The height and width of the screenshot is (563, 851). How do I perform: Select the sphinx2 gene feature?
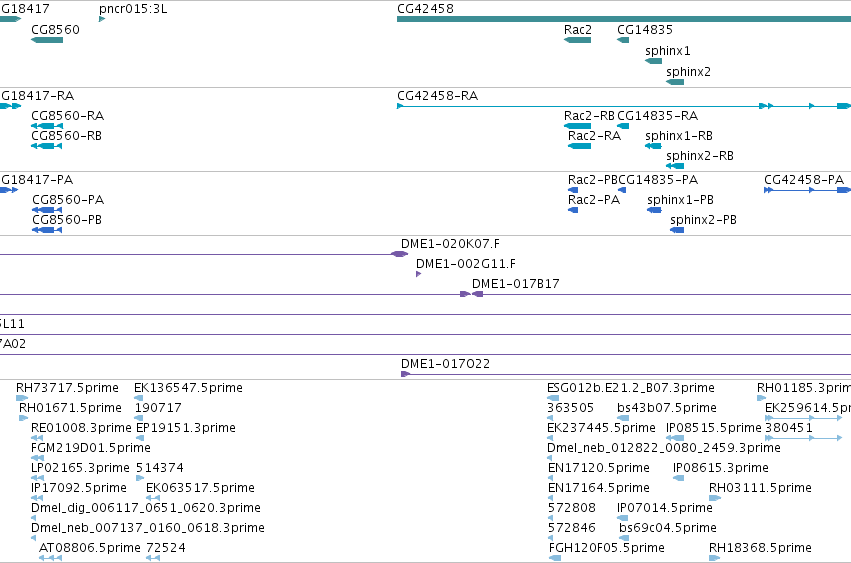point(675,82)
